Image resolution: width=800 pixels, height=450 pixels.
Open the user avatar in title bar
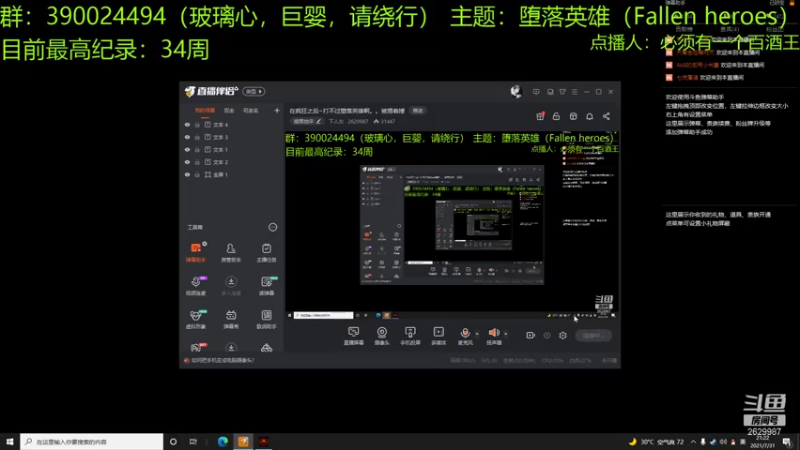point(516,91)
